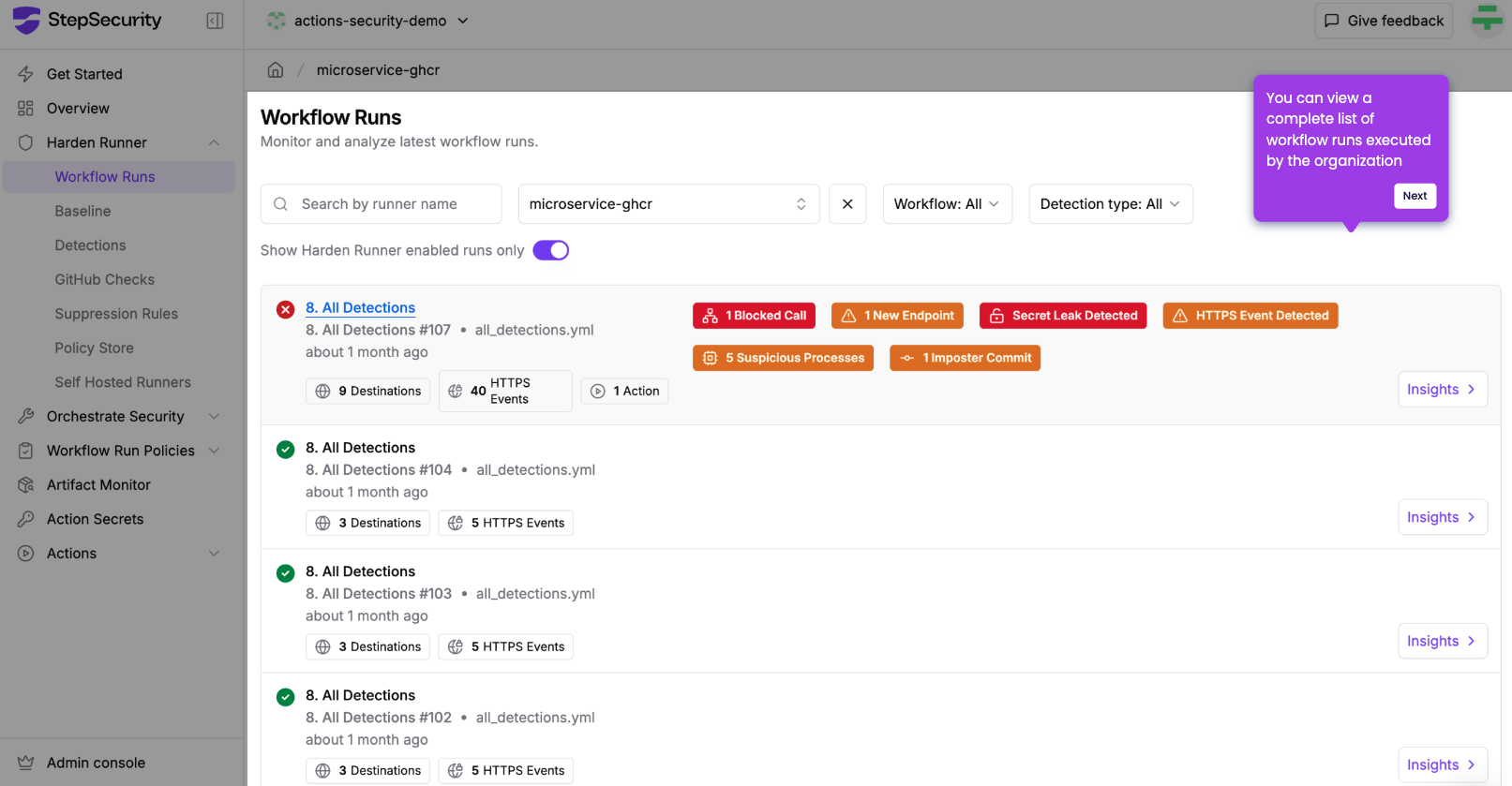The height and width of the screenshot is (786, 1512).
Task: Click the microservice-ghcr breadcrumb text
Action: pos(378,70)
